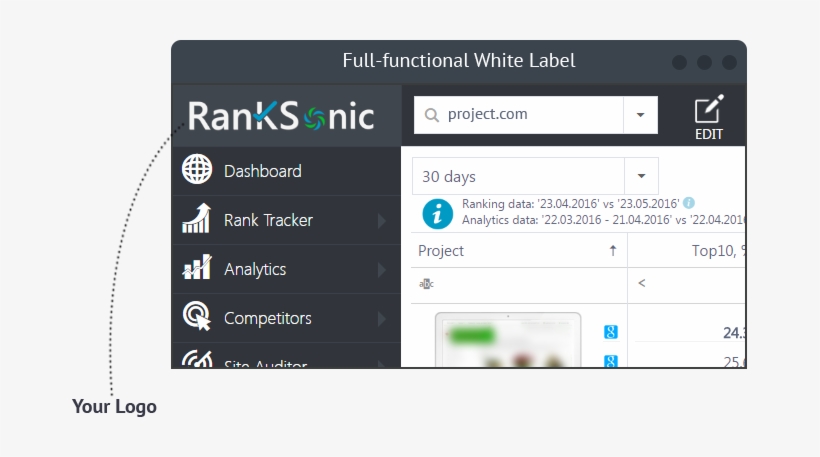Open the 30 days dropdown arrow

[x=641, y=176]
